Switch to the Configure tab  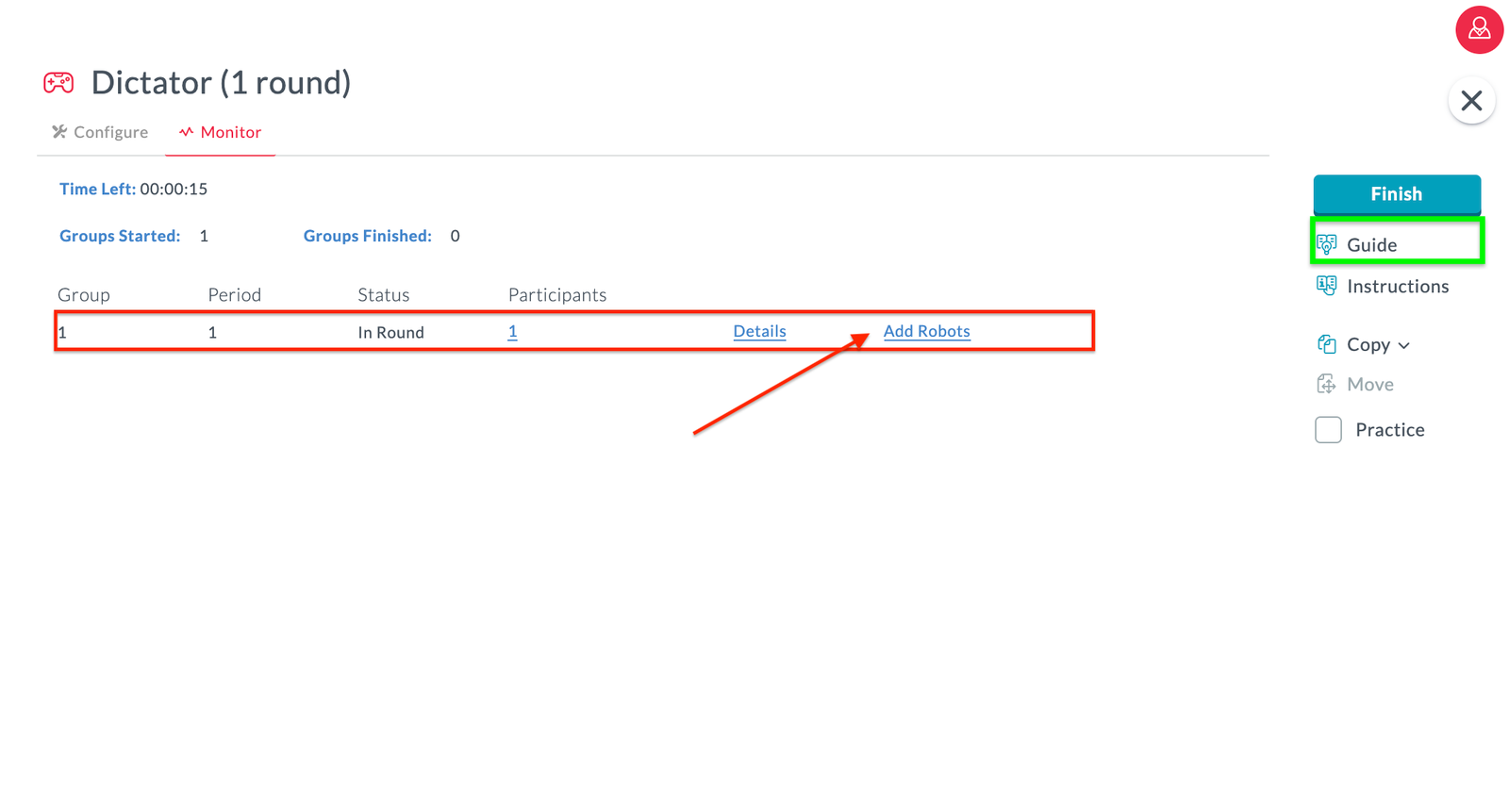point(100,132)
